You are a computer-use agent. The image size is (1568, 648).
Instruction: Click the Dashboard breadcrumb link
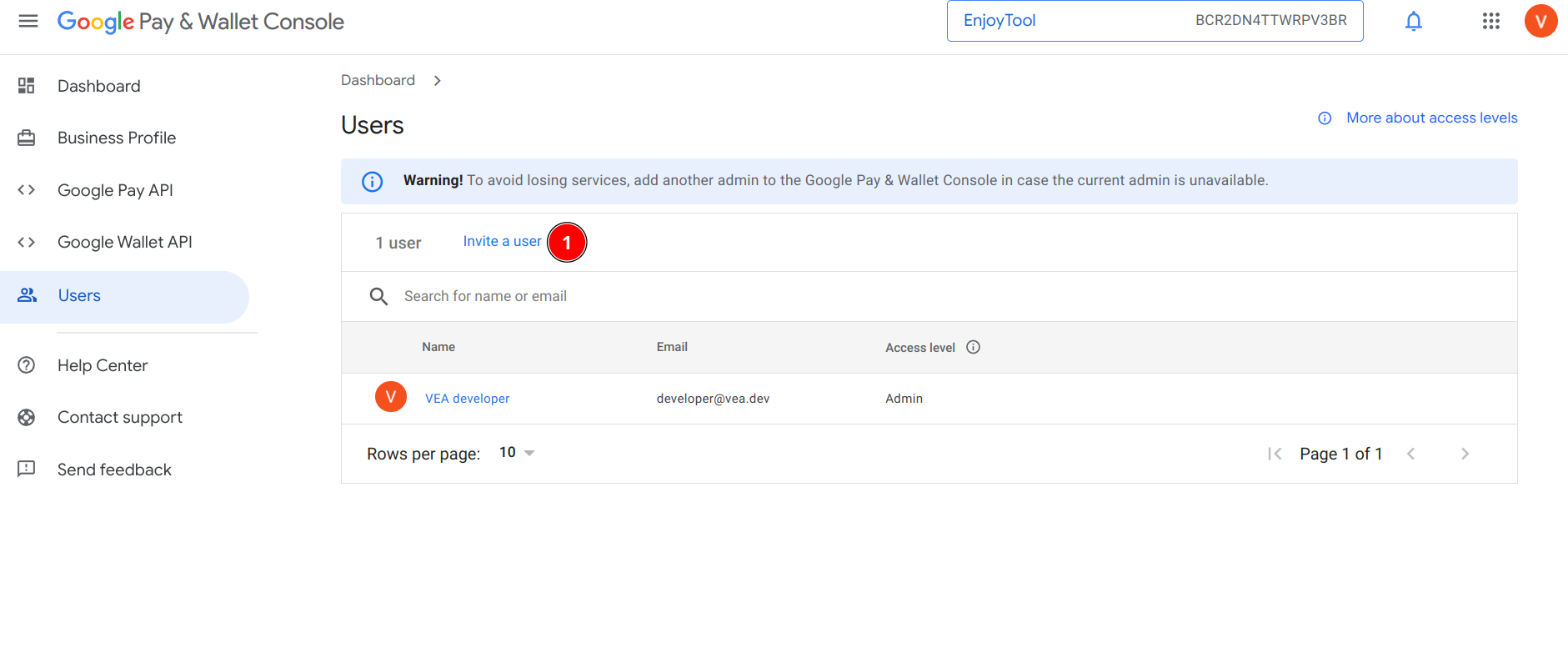click(378, 80)
